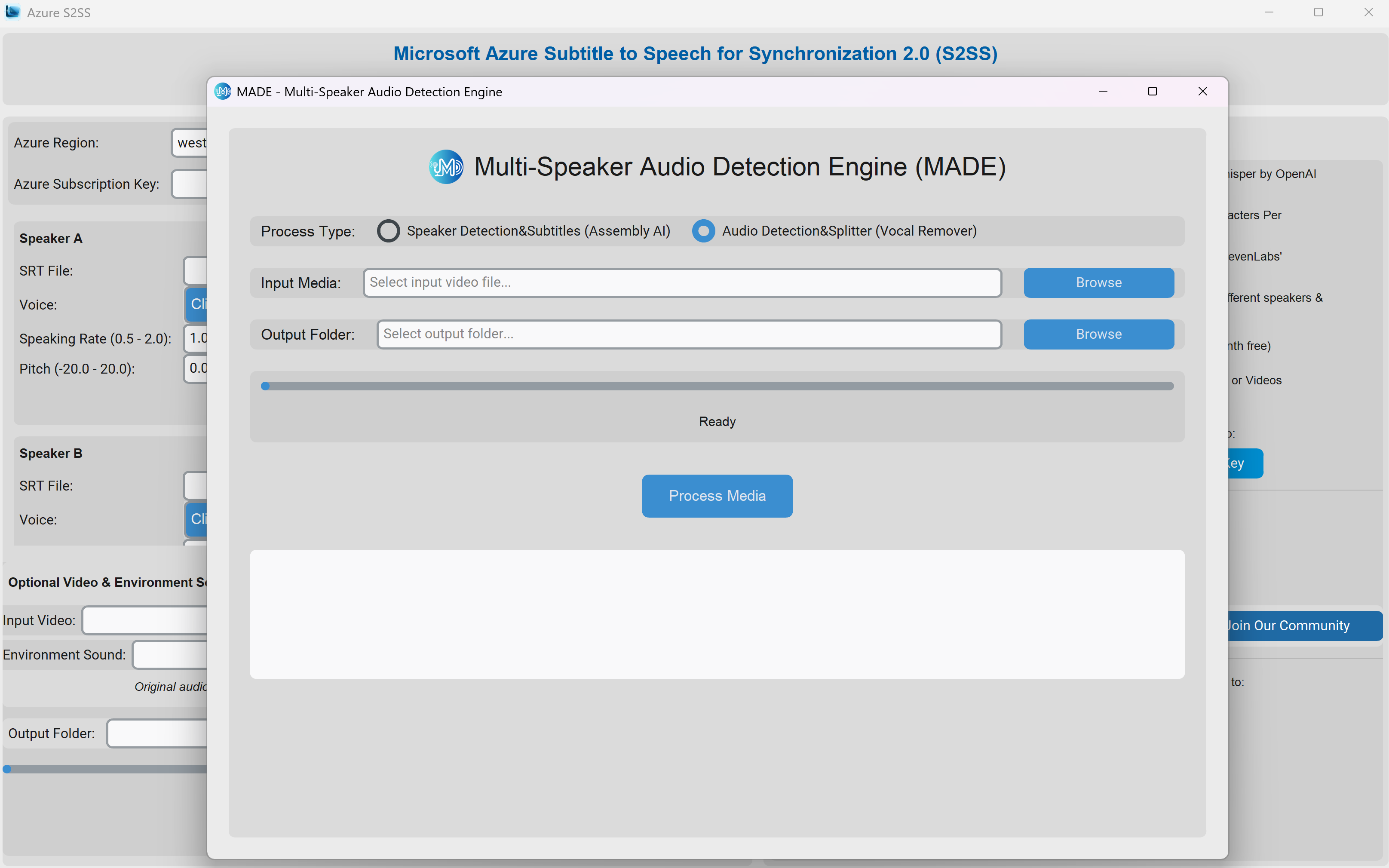Click the MADE progress bar handle
The width and height of the screenshot is (1389, 868).
click(265, 386)
